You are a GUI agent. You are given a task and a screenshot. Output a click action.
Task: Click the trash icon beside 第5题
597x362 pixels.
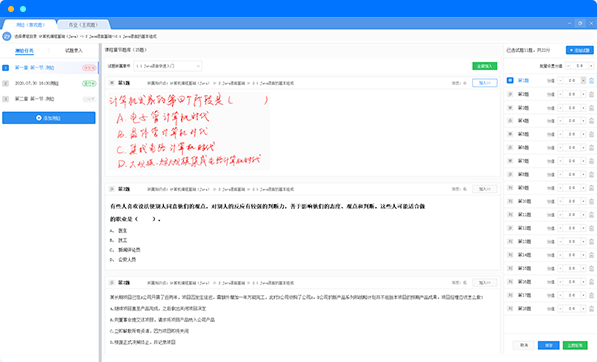coord(591,134)
